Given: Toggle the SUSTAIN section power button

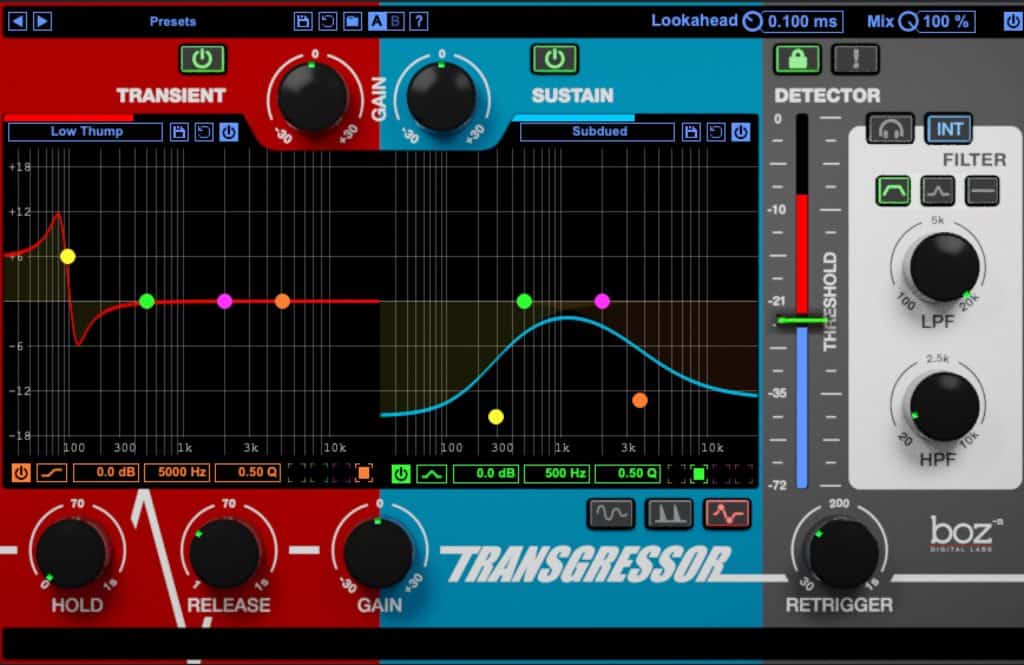Looking at the screenshot, I should tap(555, 59).
